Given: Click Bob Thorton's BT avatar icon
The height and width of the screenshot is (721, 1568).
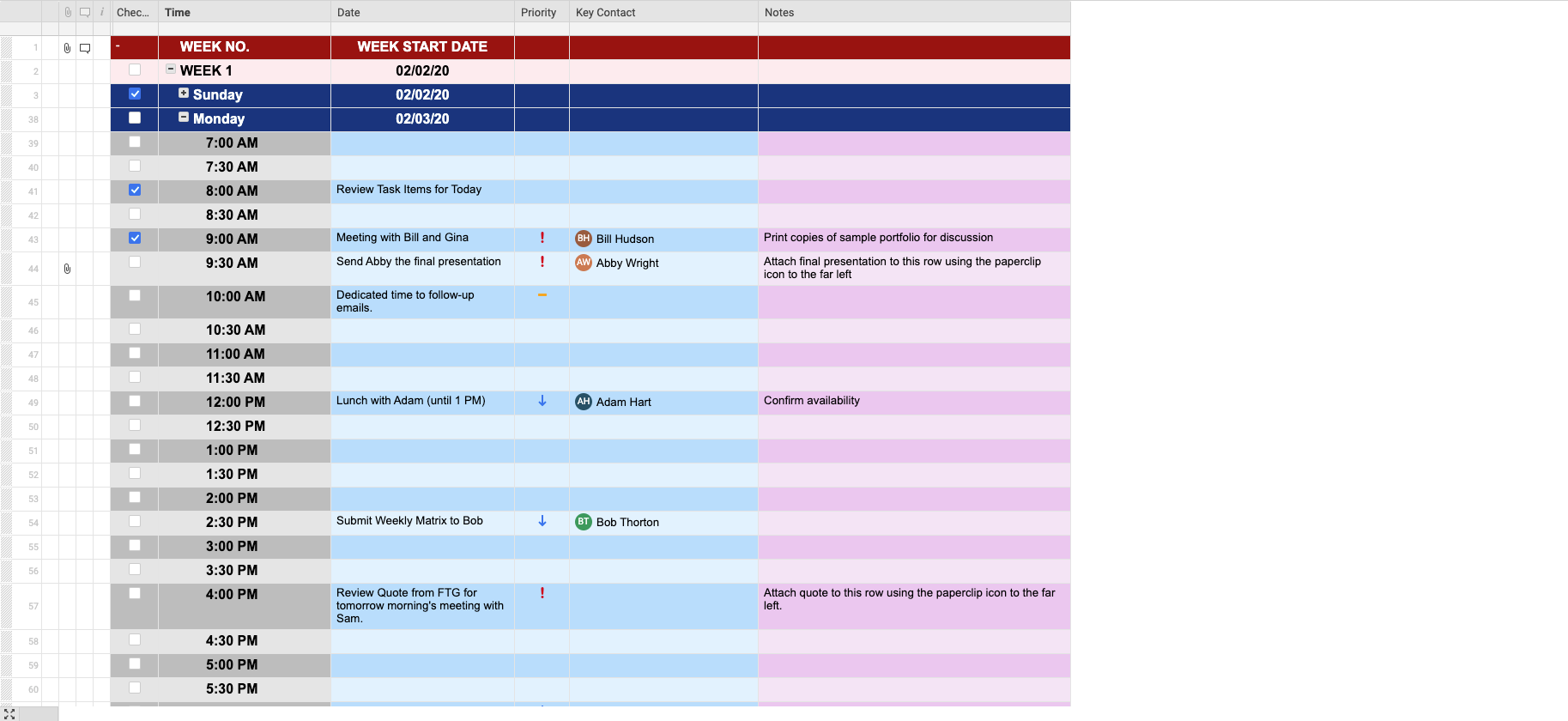Looking at the screenshot, I should click(x=583, y=522).
